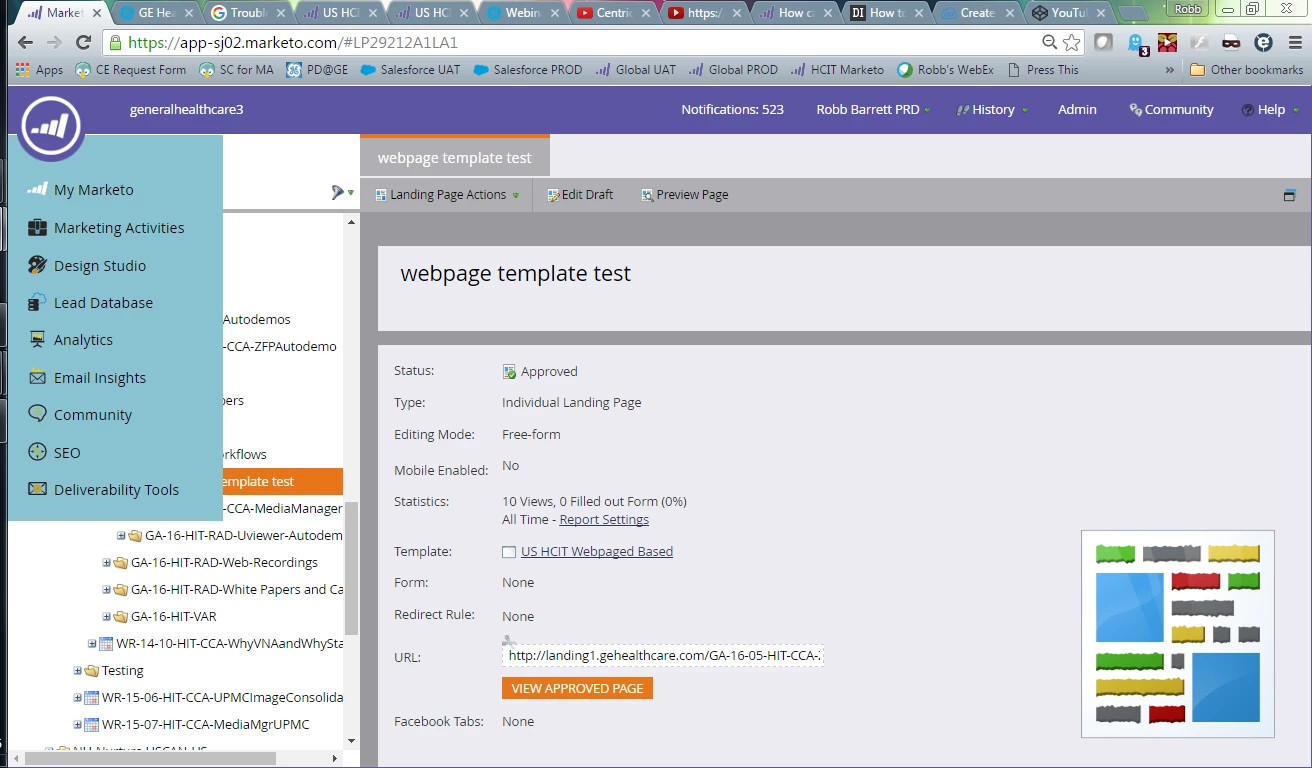This screenshot has width=1312, height=768.
Task: Open Apps bookmark shortcut
Action: pyautogui.click(x=39, y=70)
